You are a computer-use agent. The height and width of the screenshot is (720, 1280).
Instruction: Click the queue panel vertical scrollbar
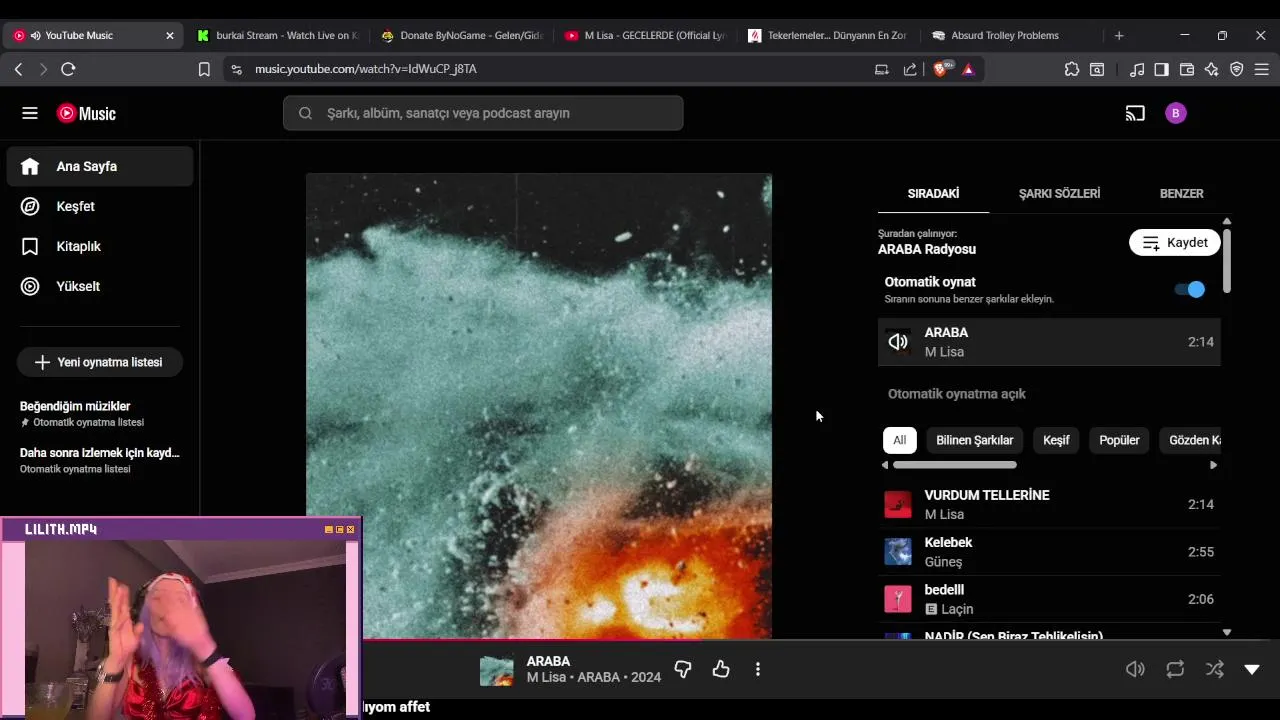[x=1227, y=261]
